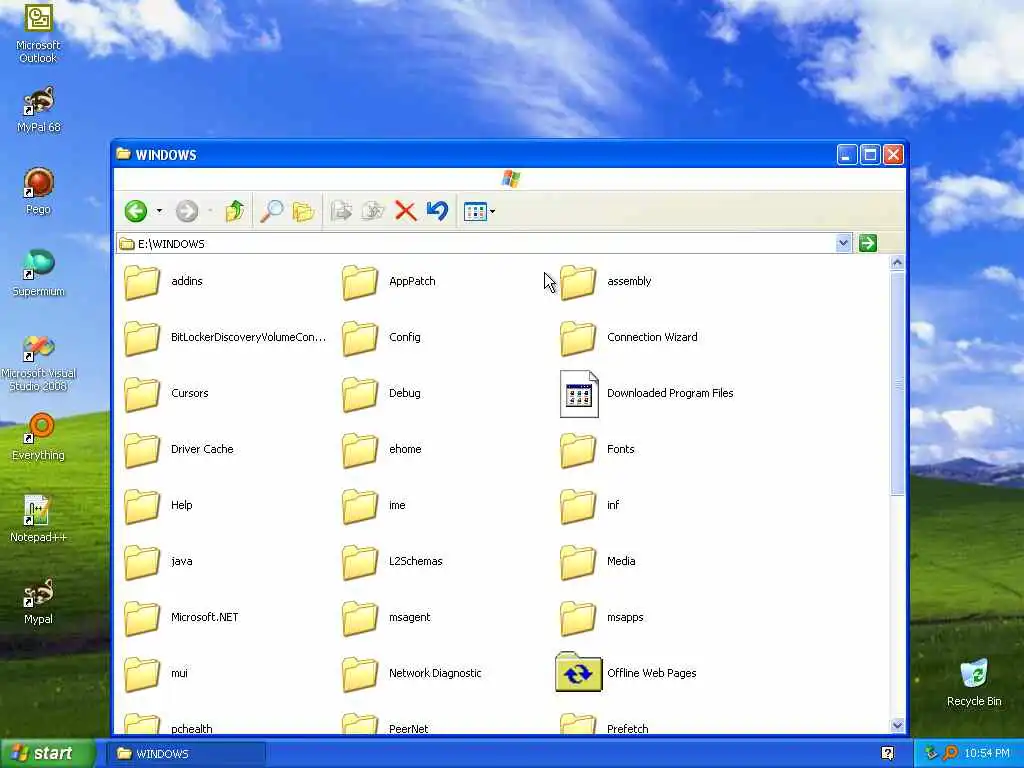Select the inf folder
The image size is (1024, 768).
(590, 505)
